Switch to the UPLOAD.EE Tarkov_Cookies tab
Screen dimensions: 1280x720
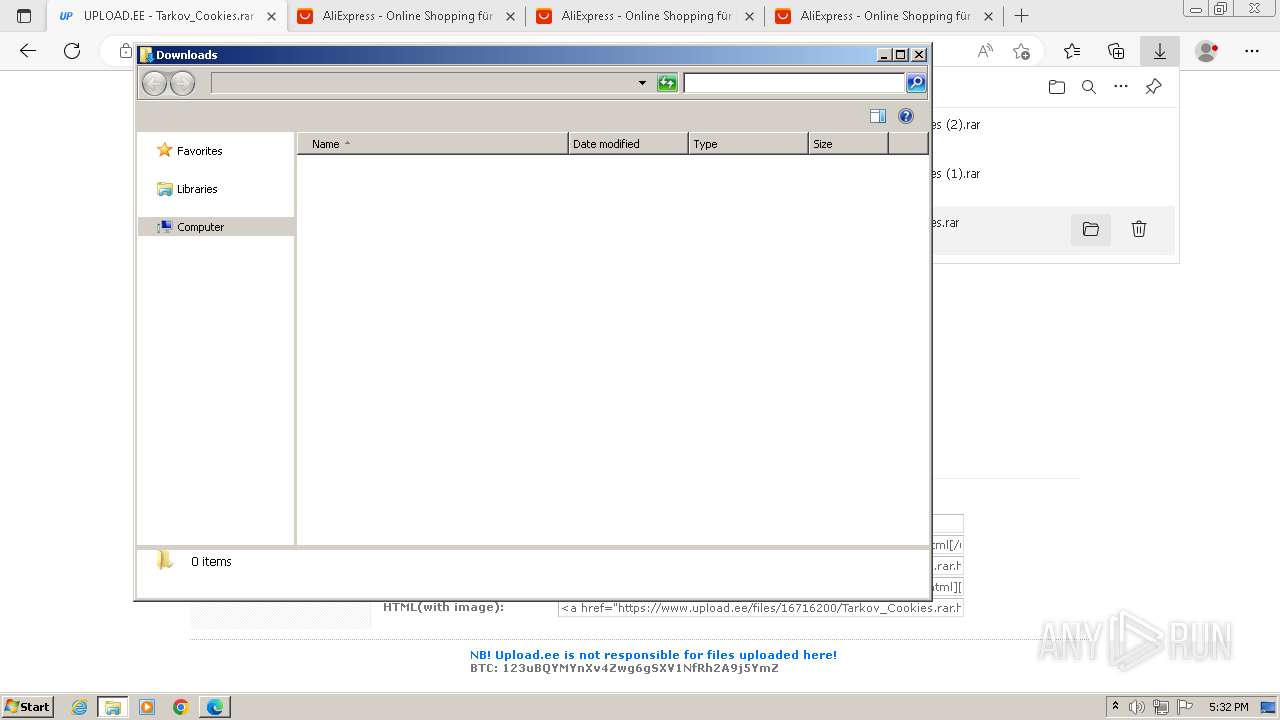pos(166,16)
